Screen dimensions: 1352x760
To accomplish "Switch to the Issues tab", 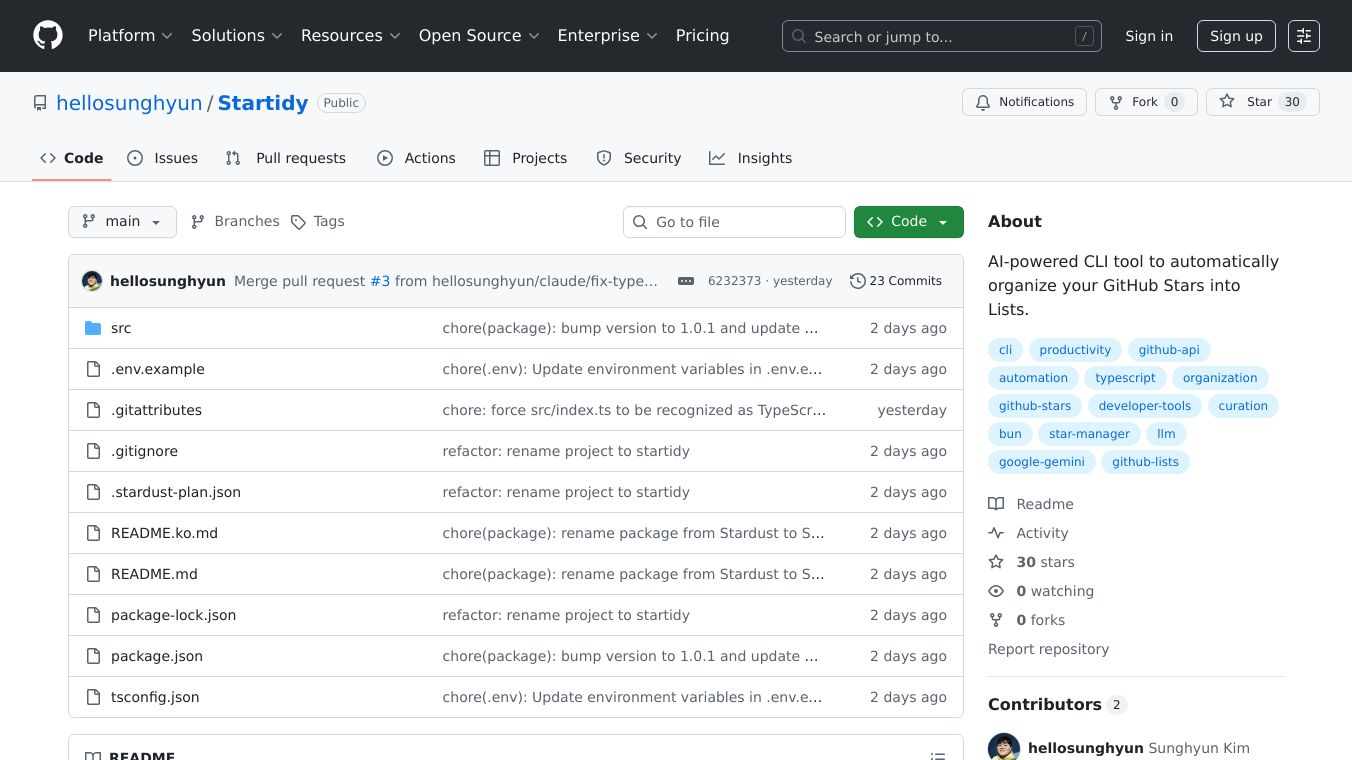I will point(163,158).
